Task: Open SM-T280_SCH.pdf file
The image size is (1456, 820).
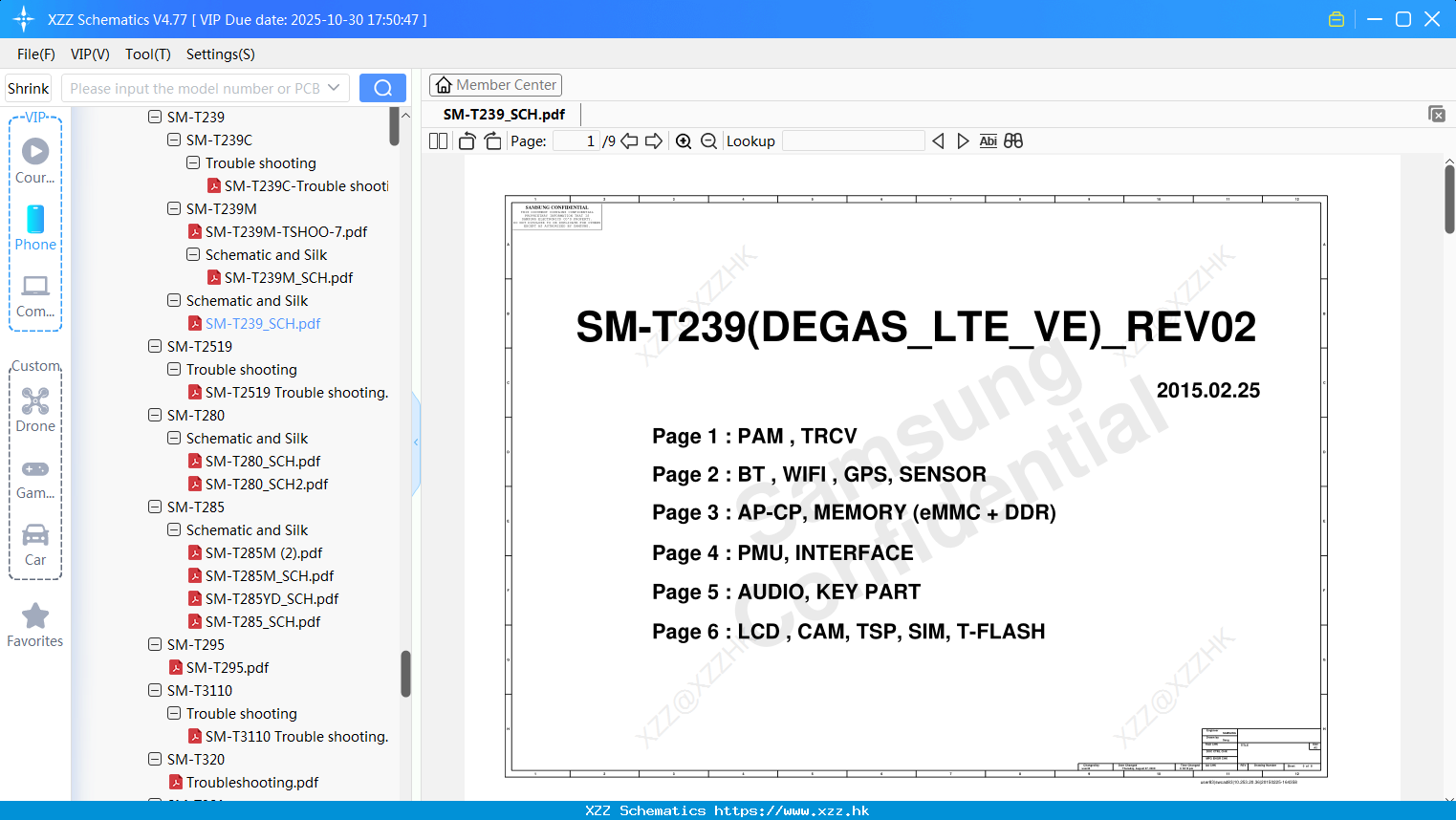Action: [263, 461]
